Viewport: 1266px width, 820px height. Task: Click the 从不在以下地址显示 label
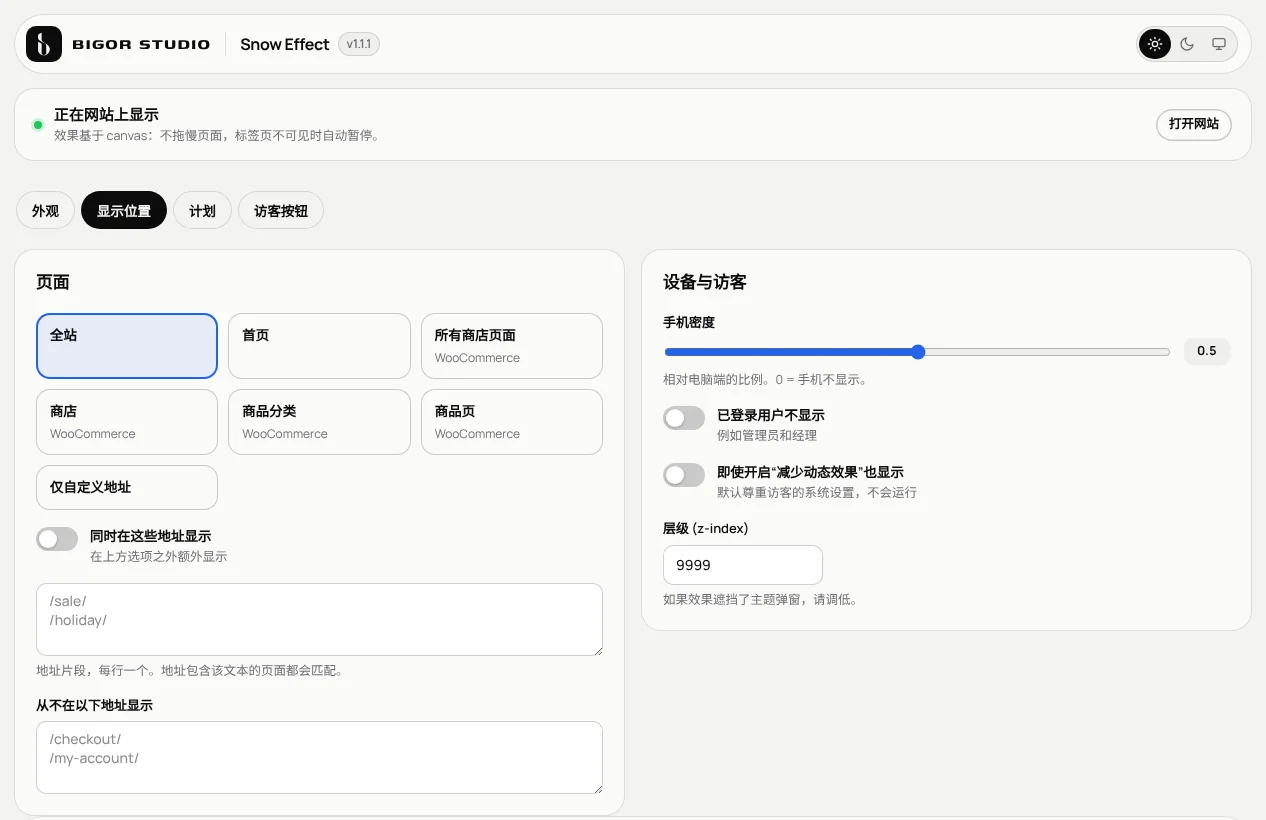pos(94,705)
